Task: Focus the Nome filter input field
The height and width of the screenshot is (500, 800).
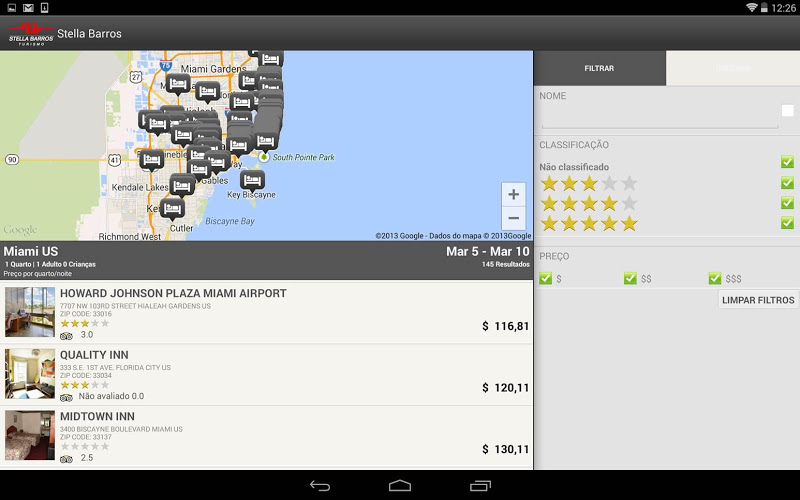Action: tap(660, 118)
